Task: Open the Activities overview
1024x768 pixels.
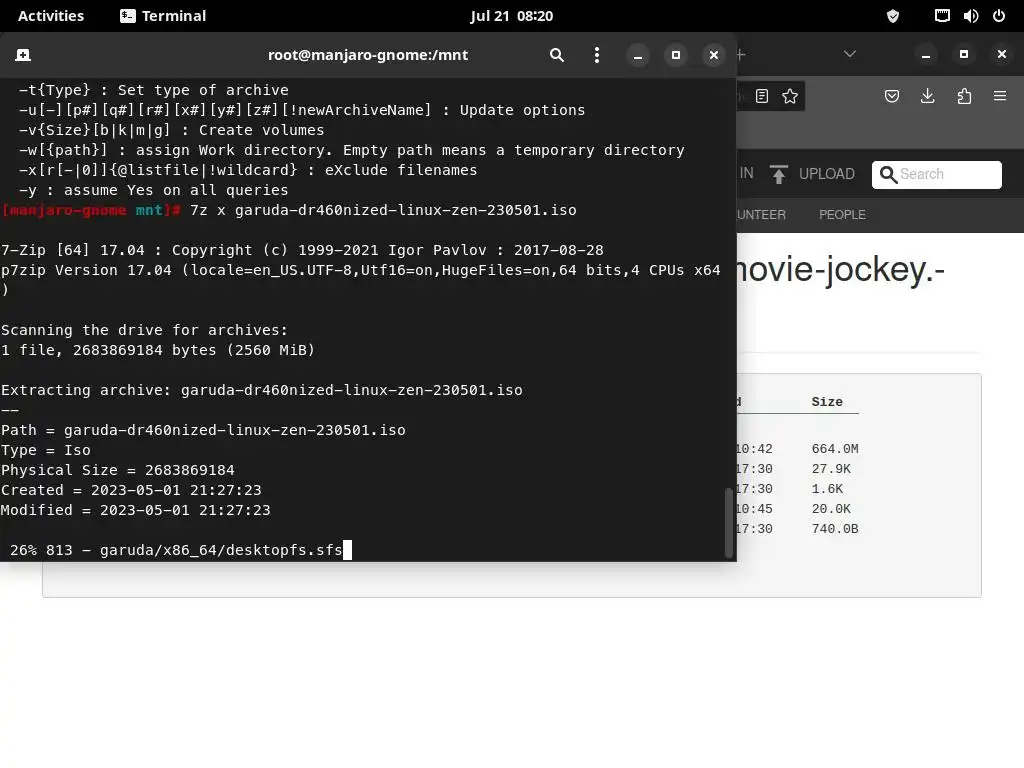Action: tap(51, 16)
